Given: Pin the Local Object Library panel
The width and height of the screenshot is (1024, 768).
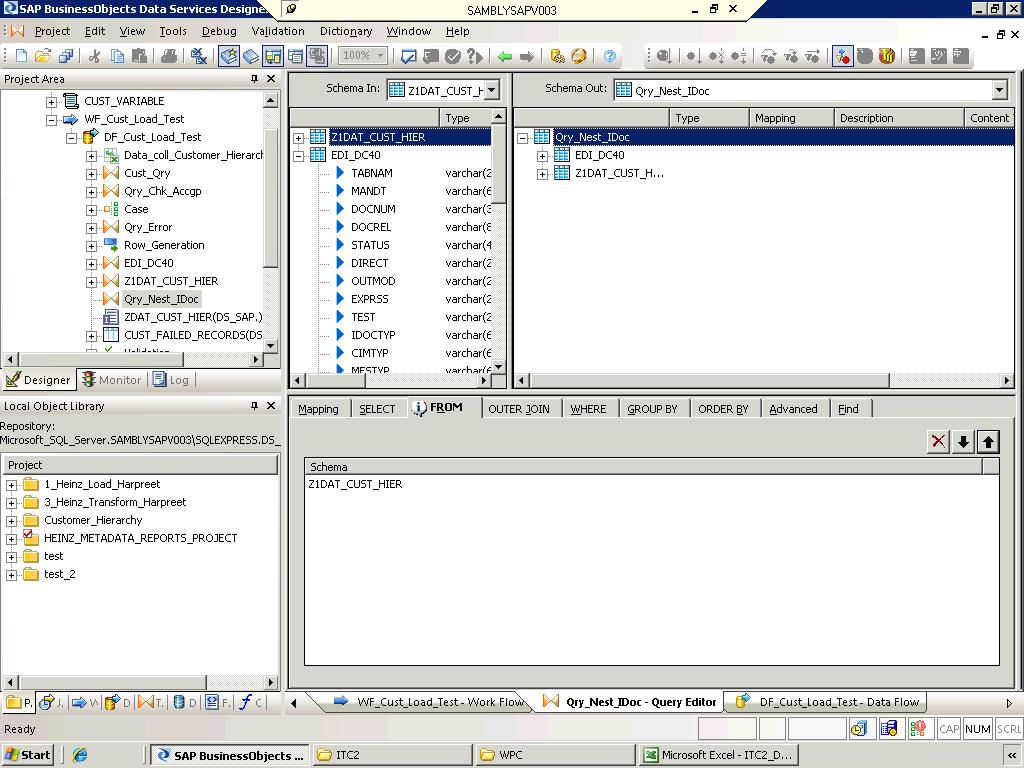Looking at the screenshot, I should click(254, 406).
